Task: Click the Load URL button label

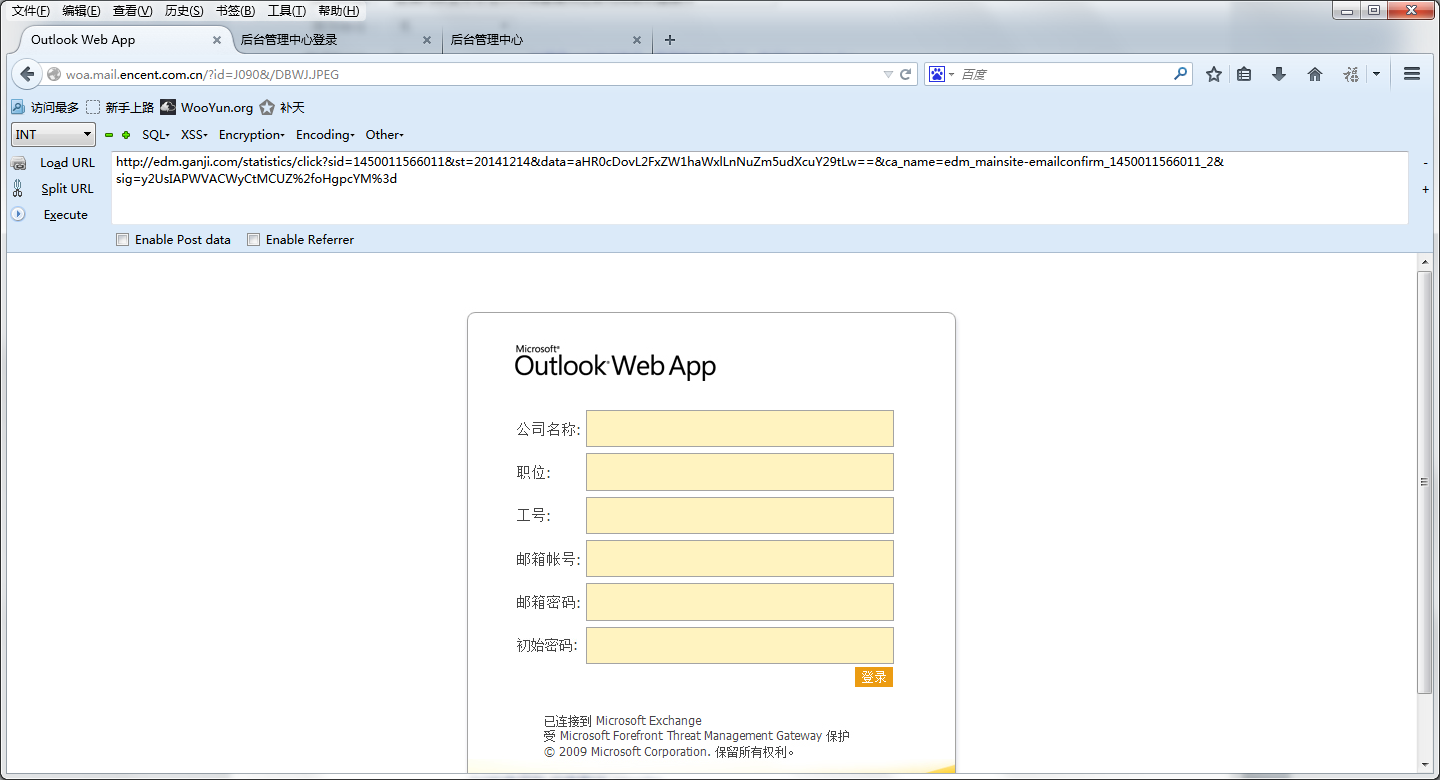Action: [68, 163]
